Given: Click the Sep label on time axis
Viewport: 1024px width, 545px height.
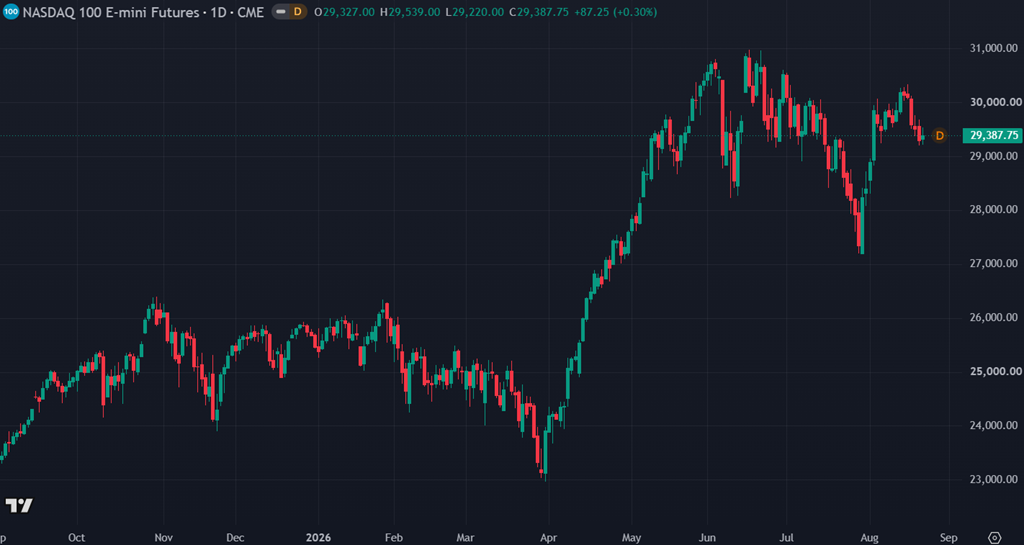Looking at the screenshot, I should click(x=949, y=538).
